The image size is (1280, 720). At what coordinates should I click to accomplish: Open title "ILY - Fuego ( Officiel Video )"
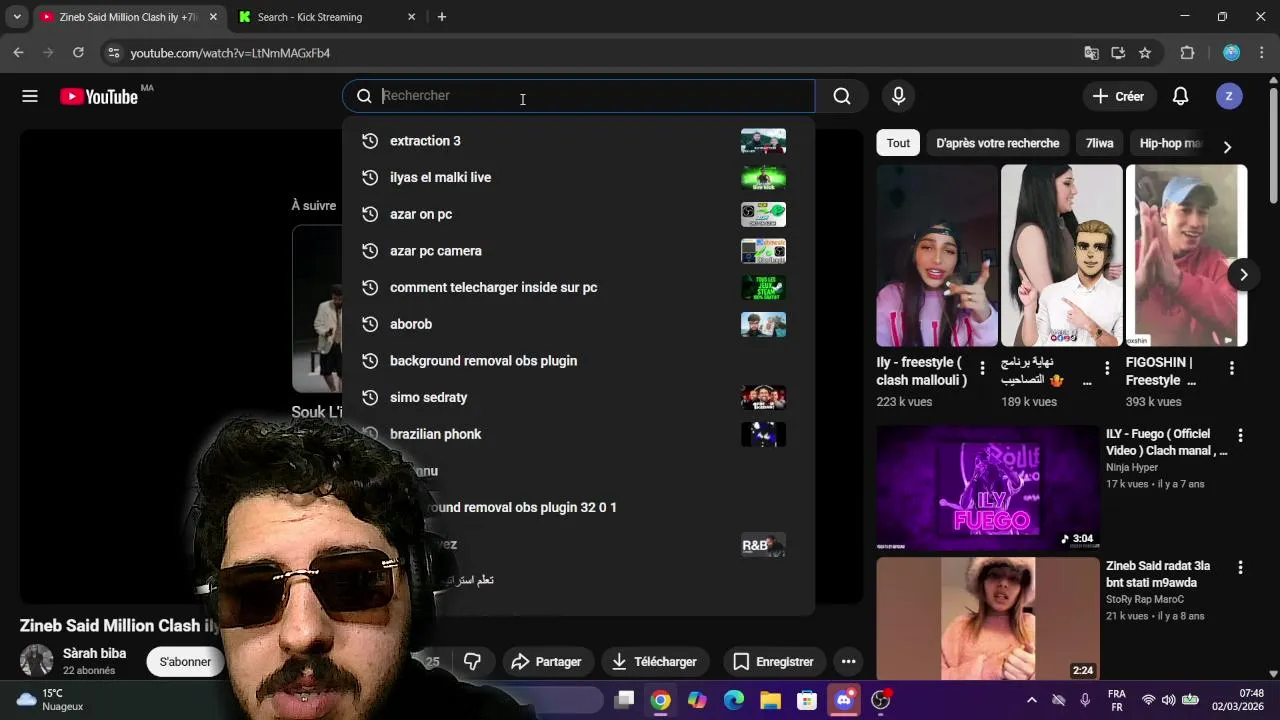point(1166,442)
